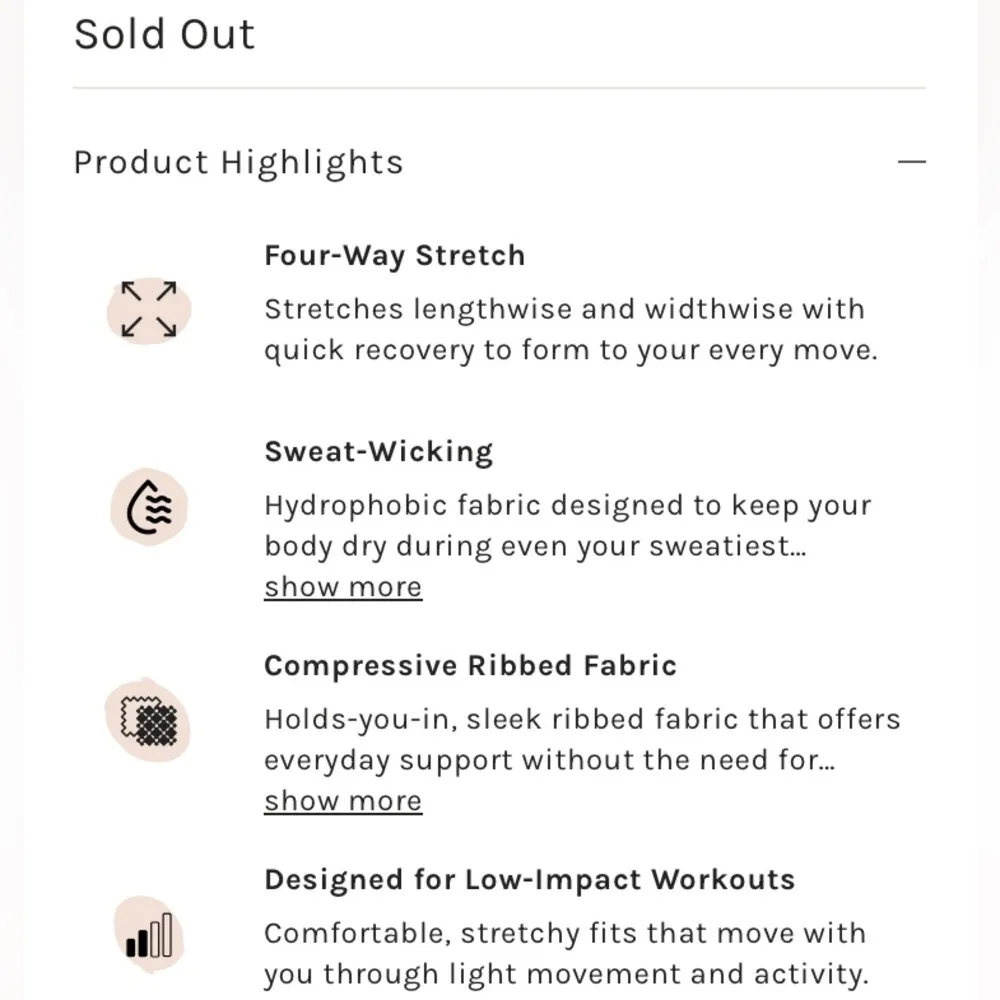Click the Holds-you-in ribbed fabric description
Screen dimensions: 1000x1000
[582, 740]
